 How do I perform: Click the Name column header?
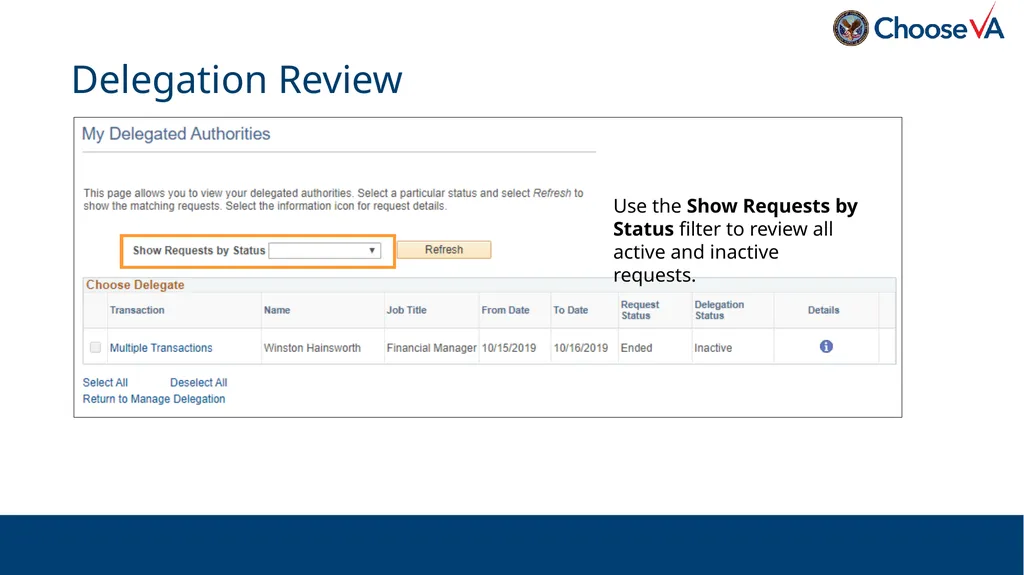[277, 310]
